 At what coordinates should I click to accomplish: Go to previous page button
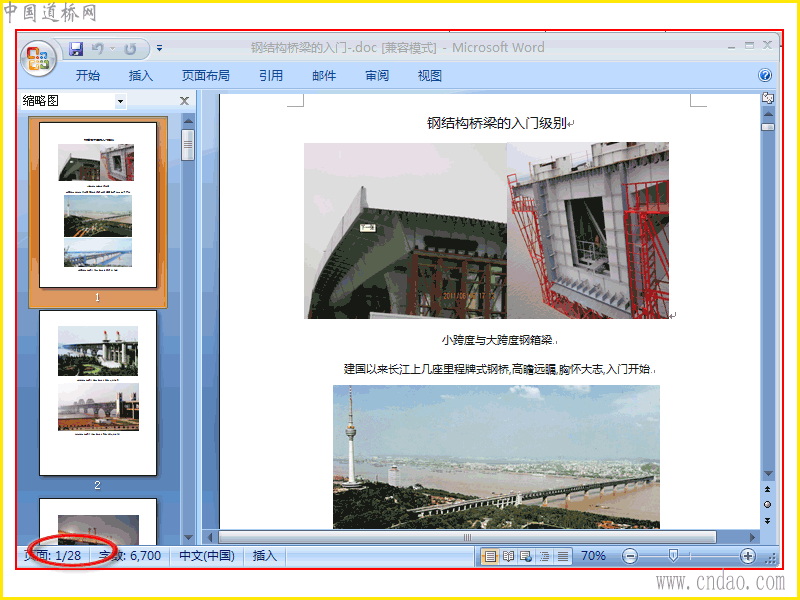767,489
